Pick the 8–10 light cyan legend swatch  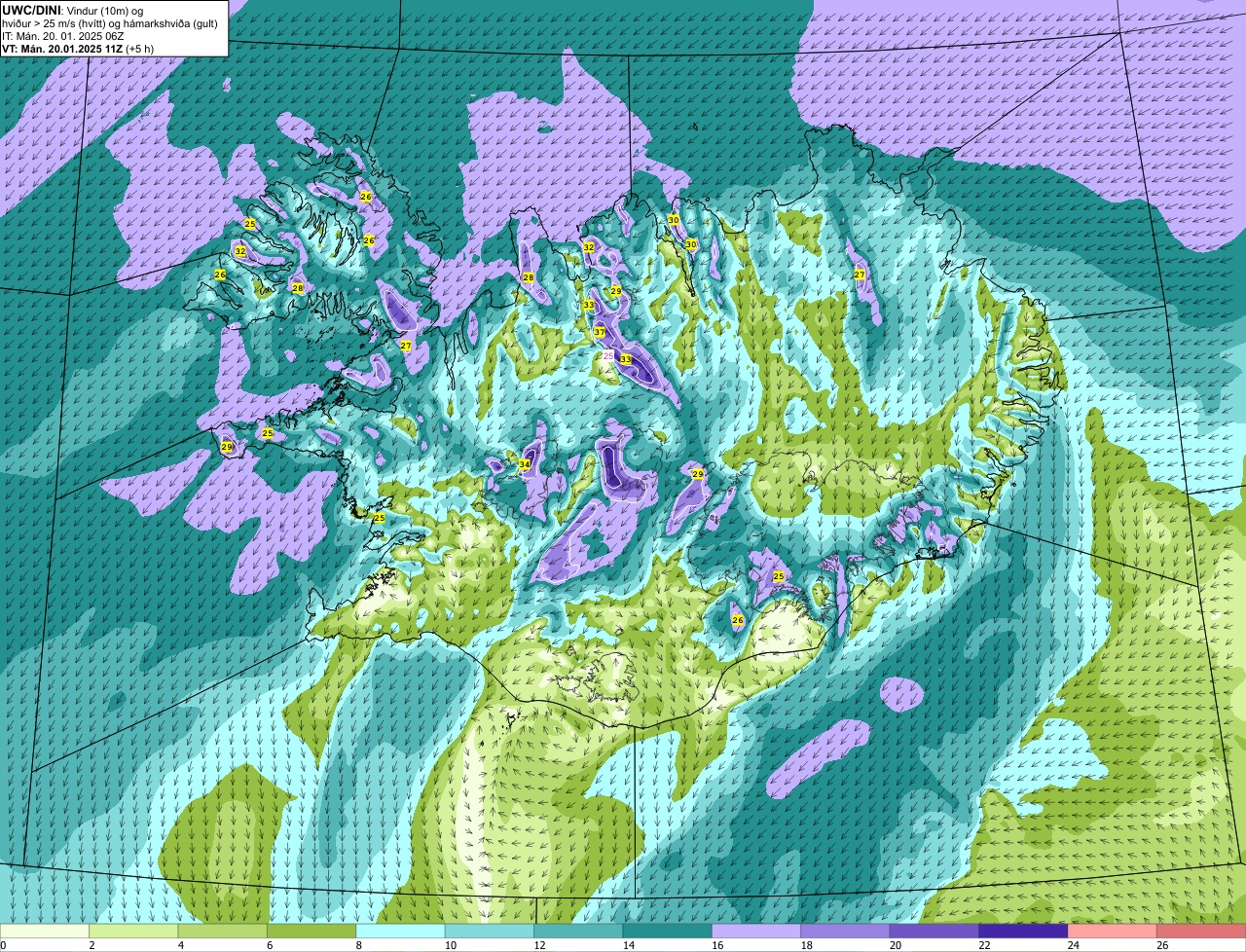(x=401, y=932)
